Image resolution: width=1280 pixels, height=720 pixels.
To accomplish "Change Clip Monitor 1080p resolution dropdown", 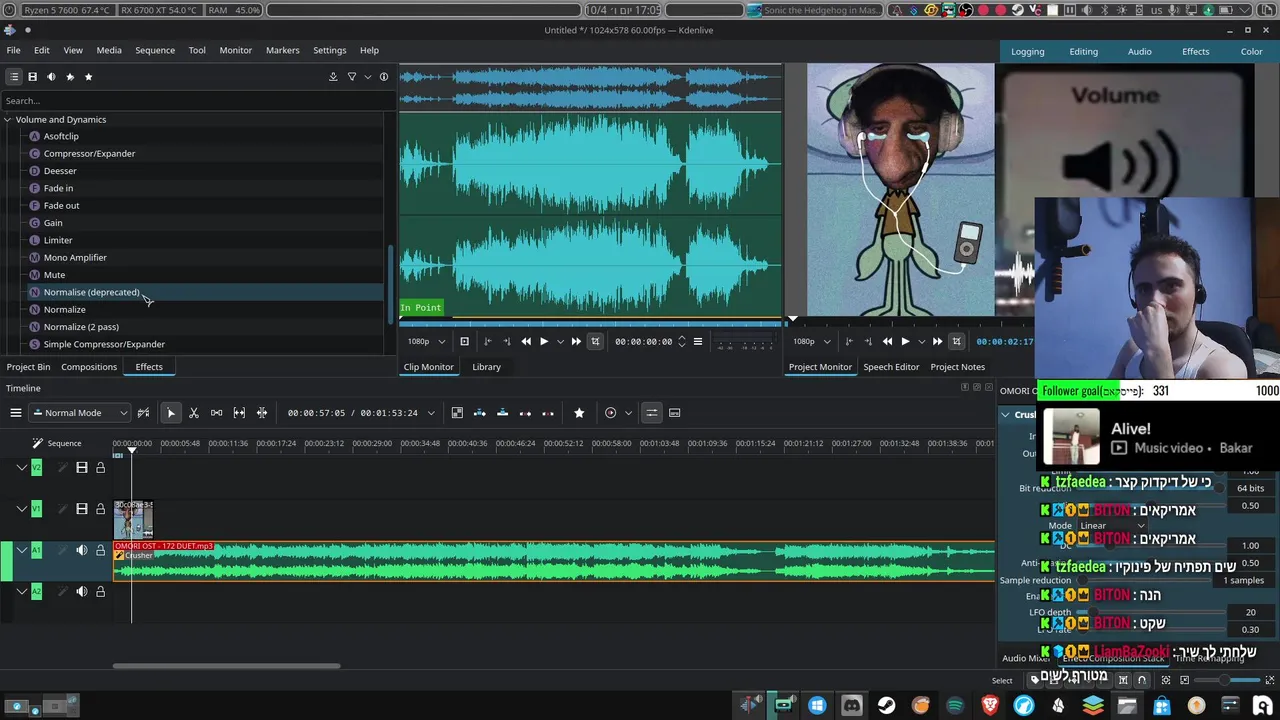I will 426,342.
